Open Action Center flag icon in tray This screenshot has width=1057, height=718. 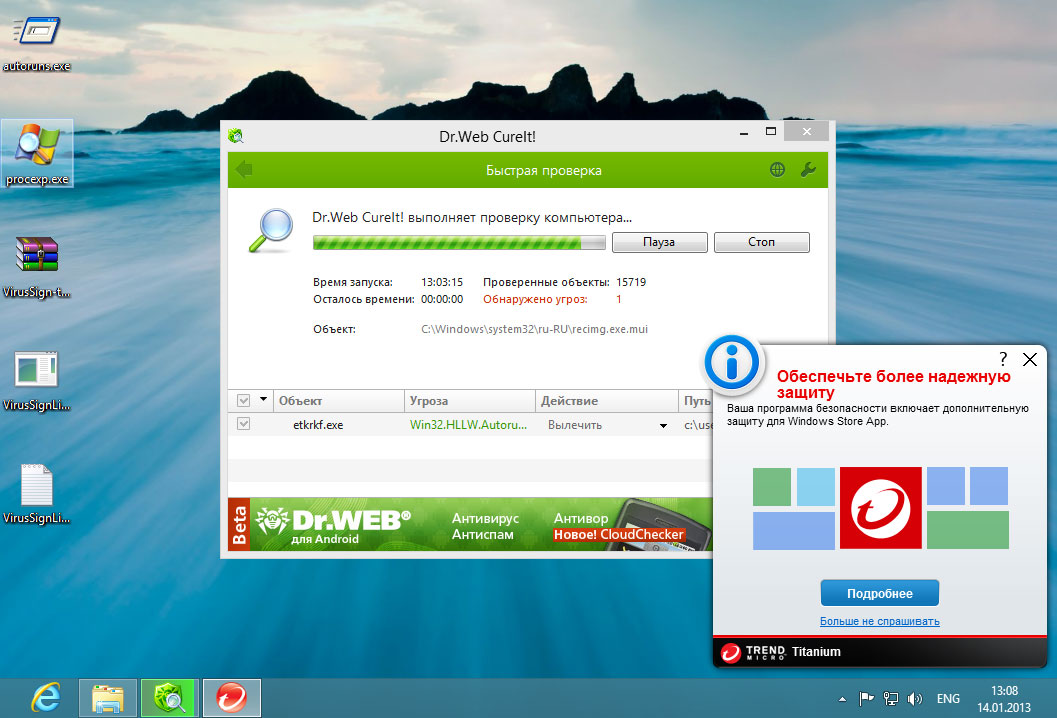point(866,699)
